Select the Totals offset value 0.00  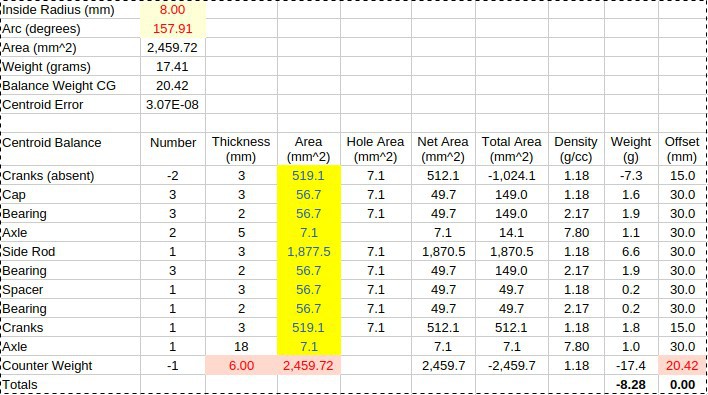pyautogui.click(x=682, y=385)
